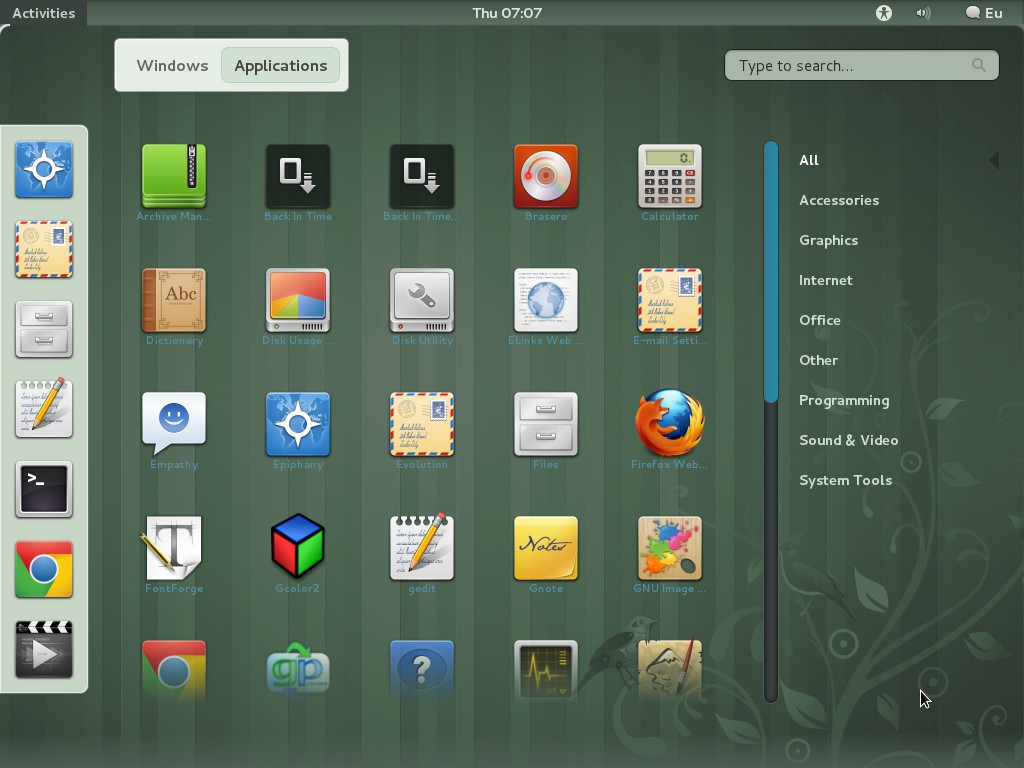Select Sound & Video category
This screenshot has height=768, width=1024.
[848, 440]
